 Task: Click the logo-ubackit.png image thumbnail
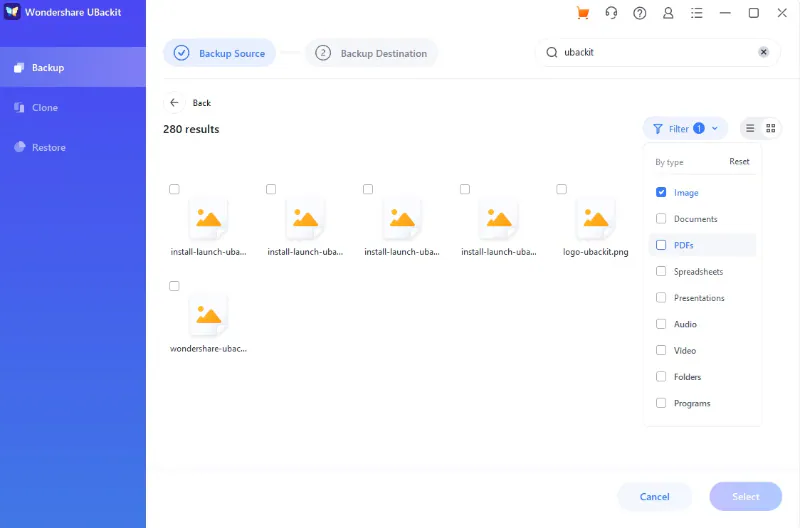click(595, 219)
